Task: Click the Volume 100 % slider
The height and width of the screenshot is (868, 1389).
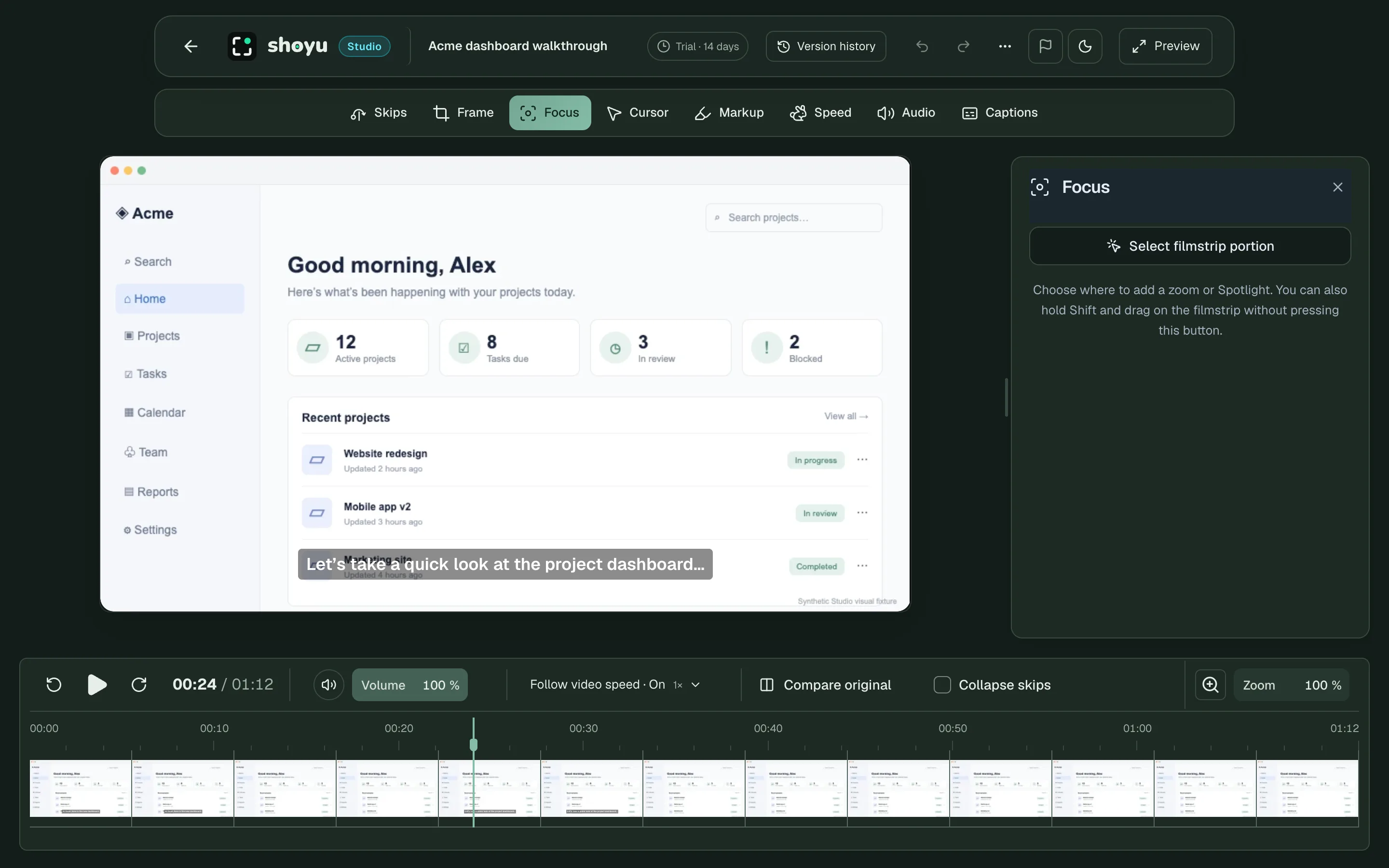Action: pos(410,684)
